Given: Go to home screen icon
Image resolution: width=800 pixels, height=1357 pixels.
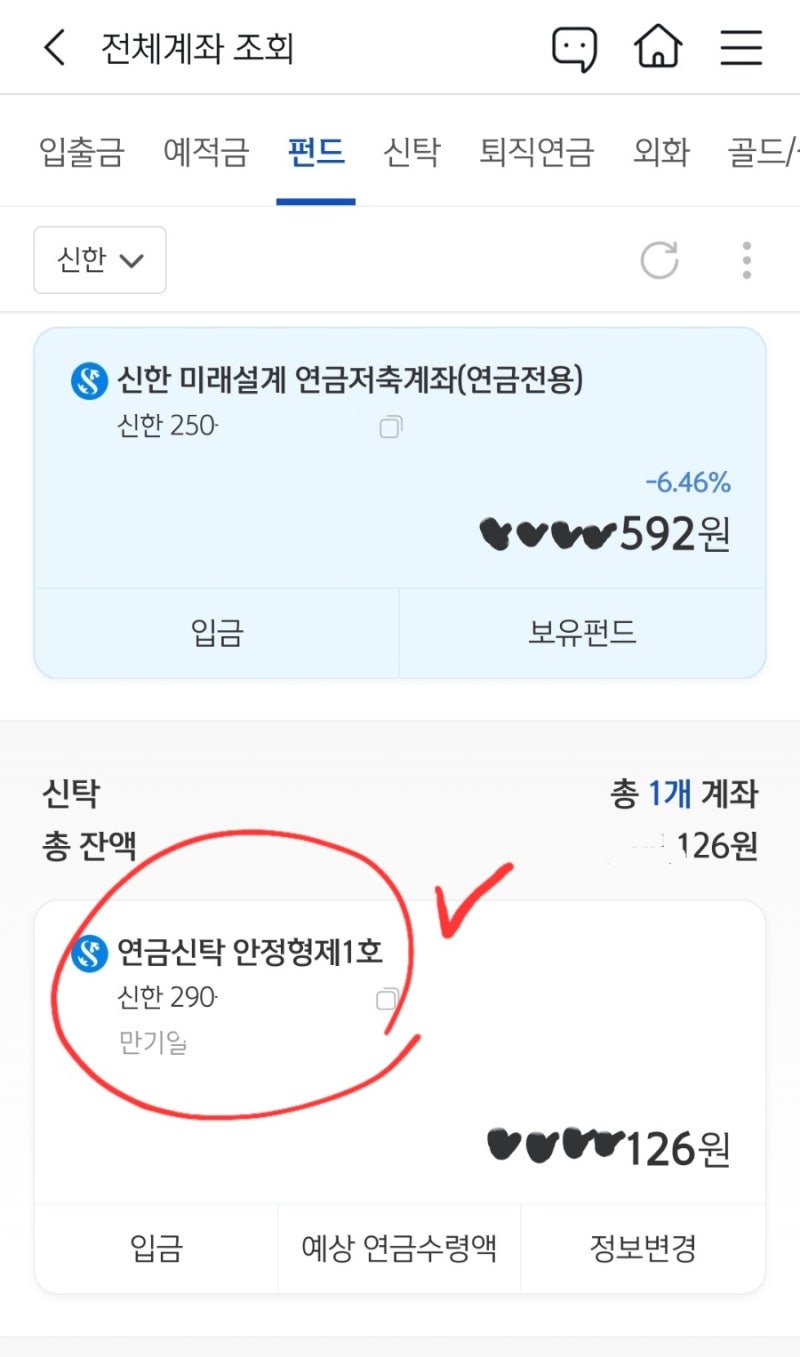Looking at the screenshot, I should point(658,47).
